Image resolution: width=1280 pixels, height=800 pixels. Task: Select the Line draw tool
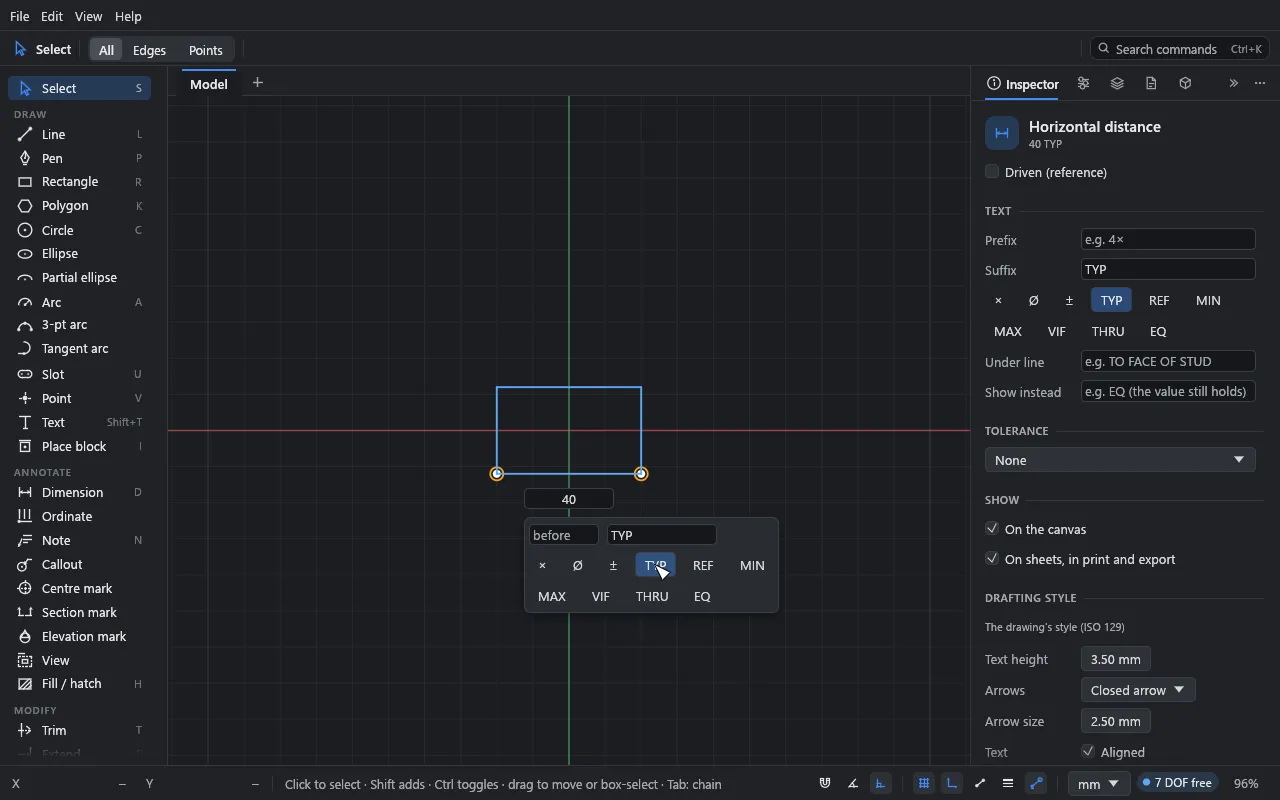pyautogui.click(x=80, y=134)
